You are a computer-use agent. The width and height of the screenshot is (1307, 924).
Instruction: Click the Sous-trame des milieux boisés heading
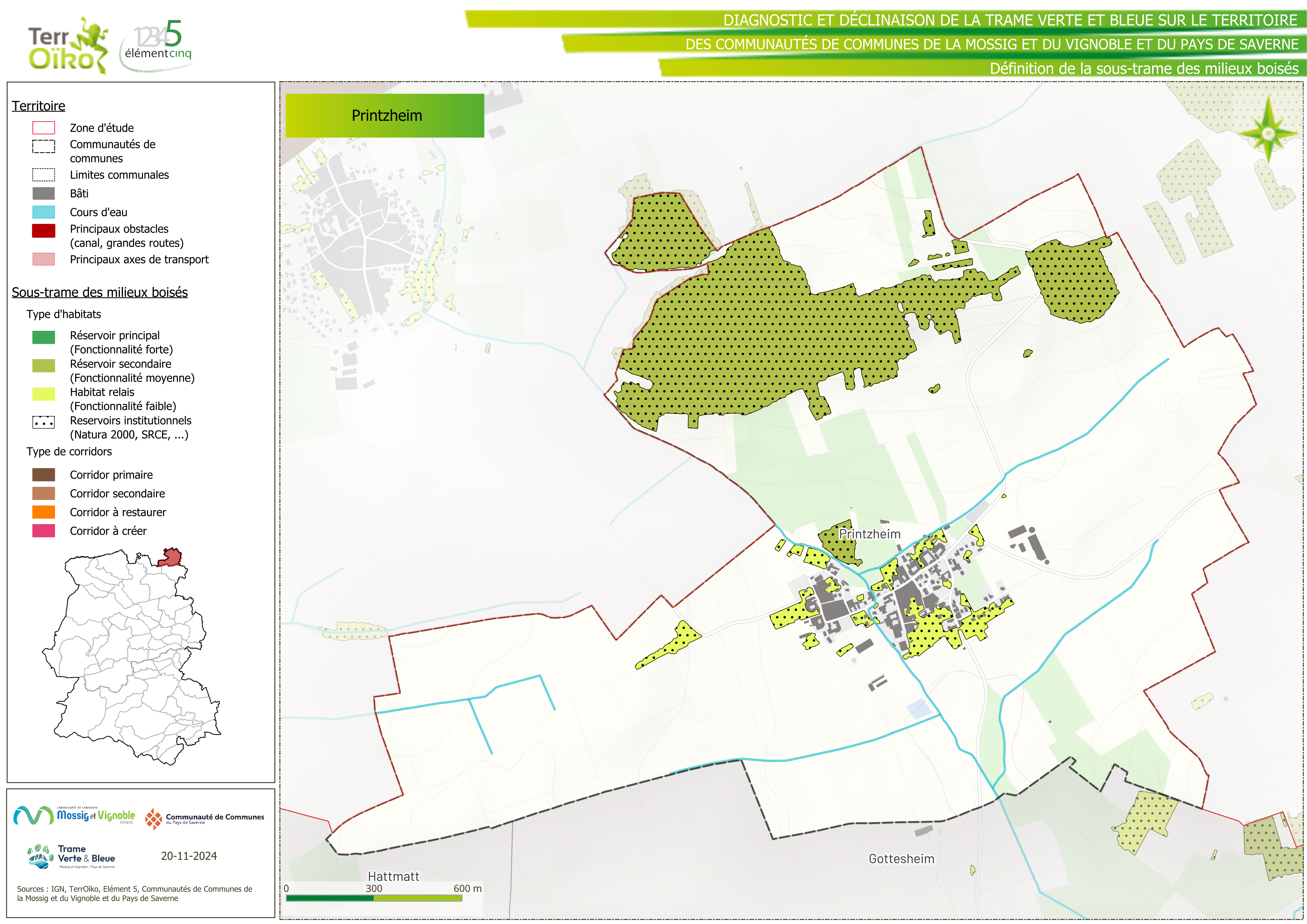coord(100,292)
